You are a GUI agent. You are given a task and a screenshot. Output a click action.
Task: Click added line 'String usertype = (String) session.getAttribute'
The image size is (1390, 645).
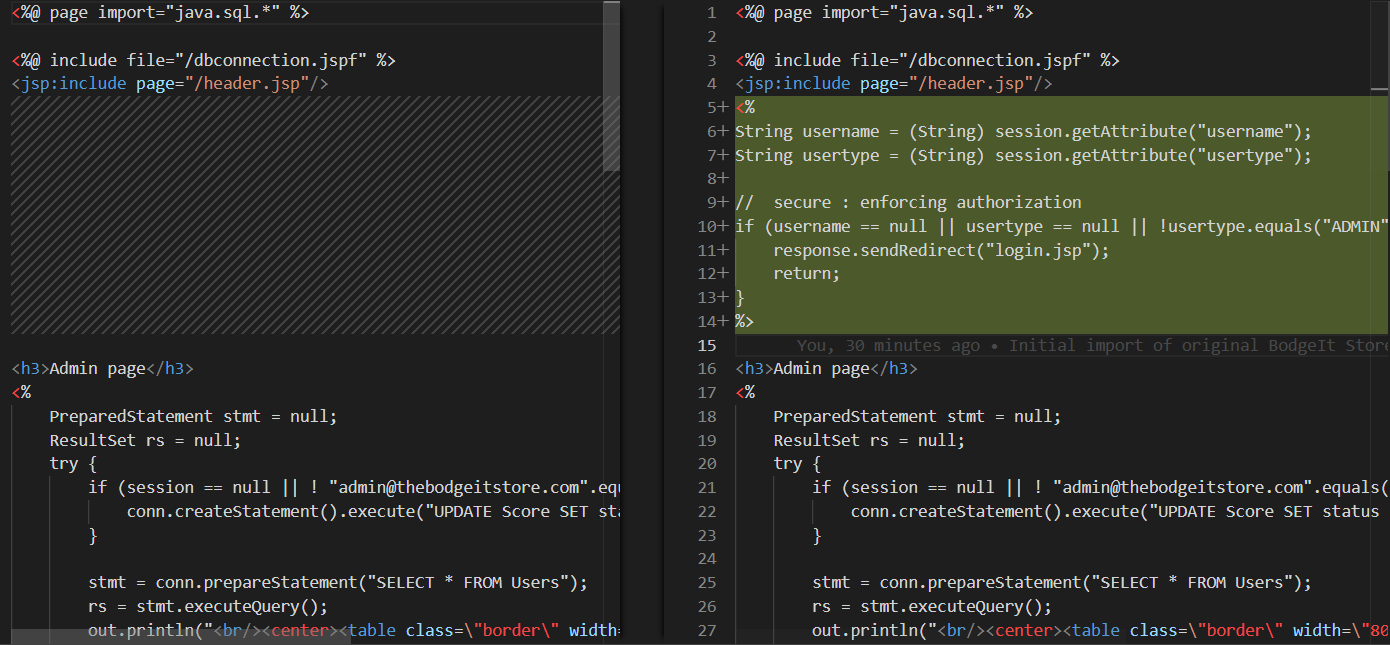click(x=1023, y=155)
